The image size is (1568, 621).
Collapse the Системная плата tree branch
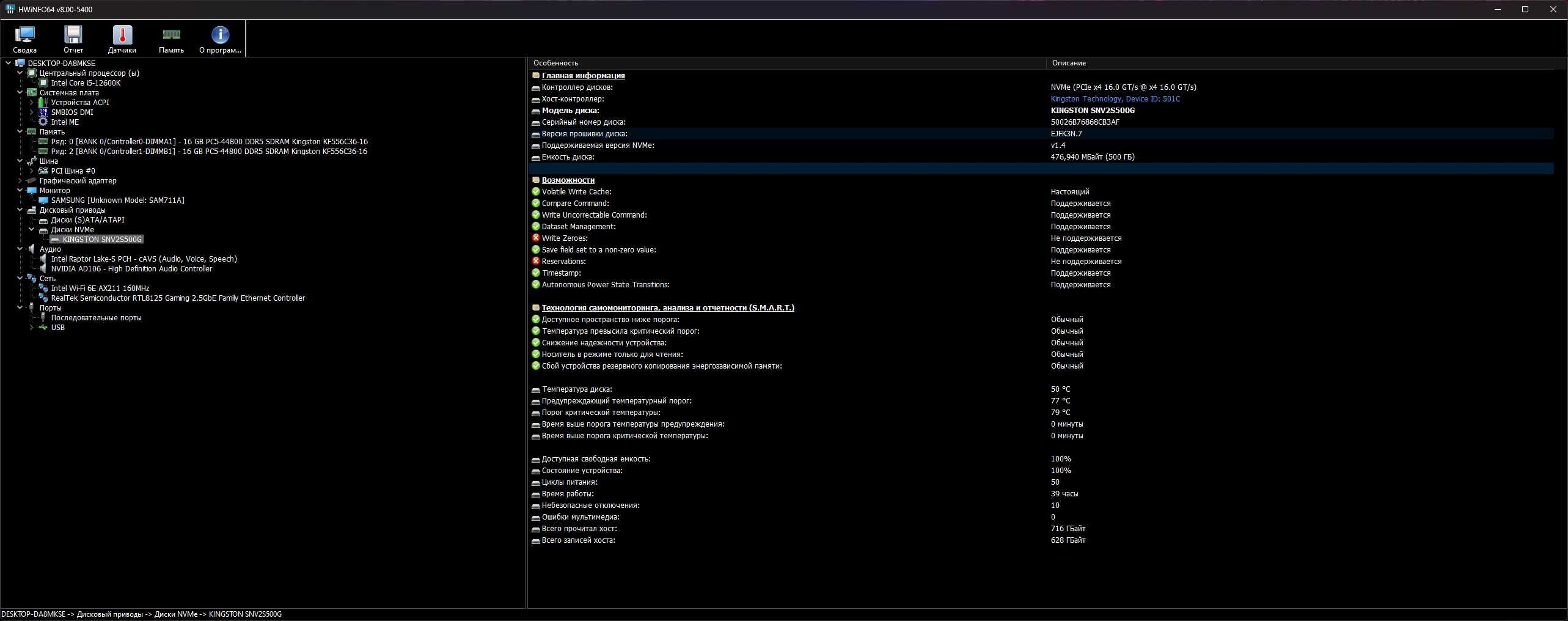(x=20, y=92)
